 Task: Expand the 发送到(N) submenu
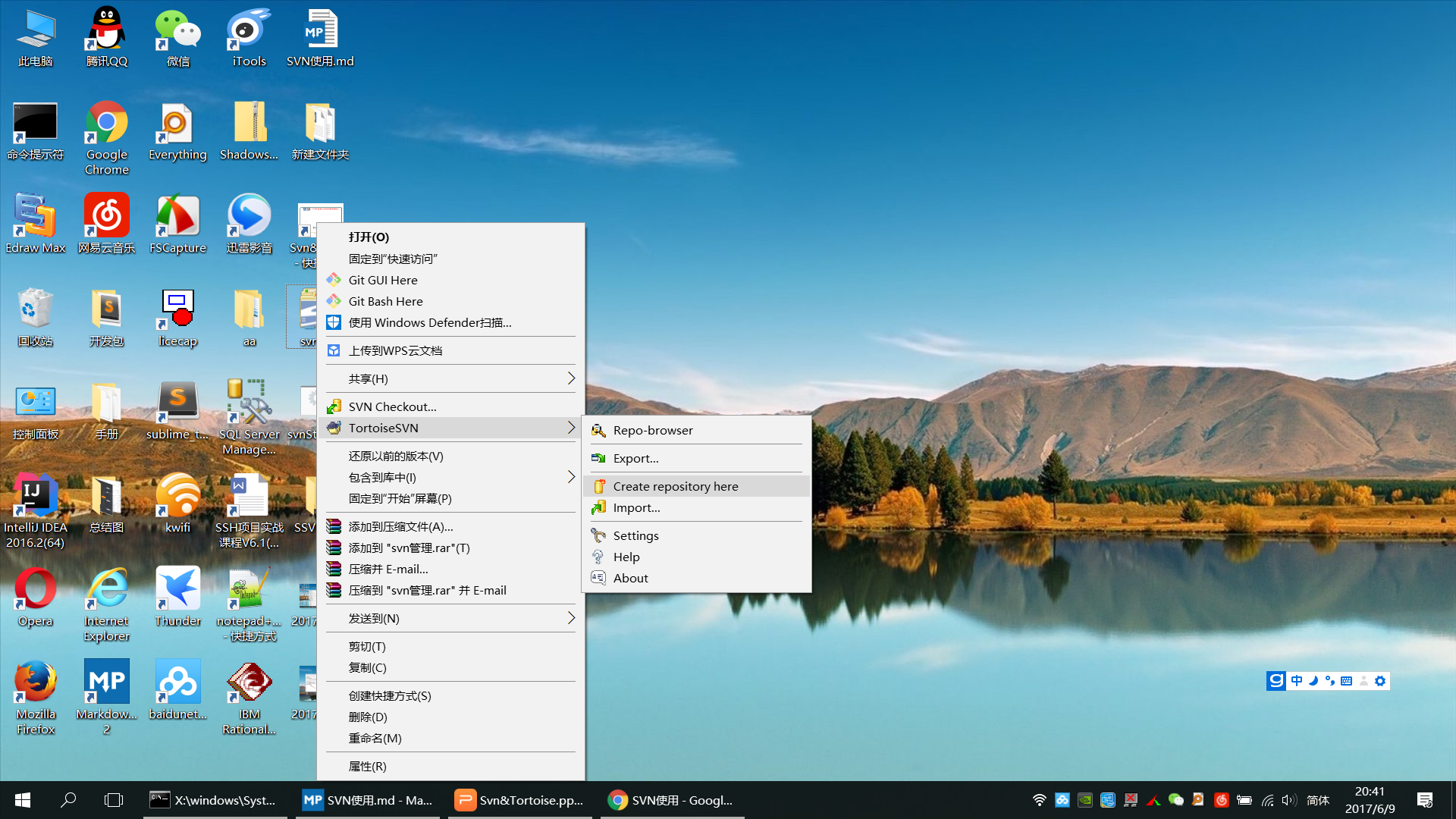point(450,618)
